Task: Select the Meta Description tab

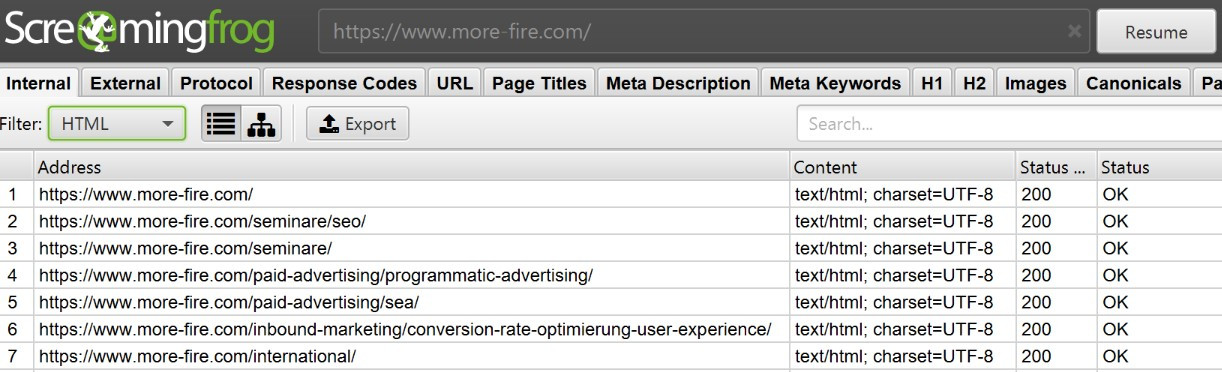Action: pyautogui.click(x=678, y=83)
